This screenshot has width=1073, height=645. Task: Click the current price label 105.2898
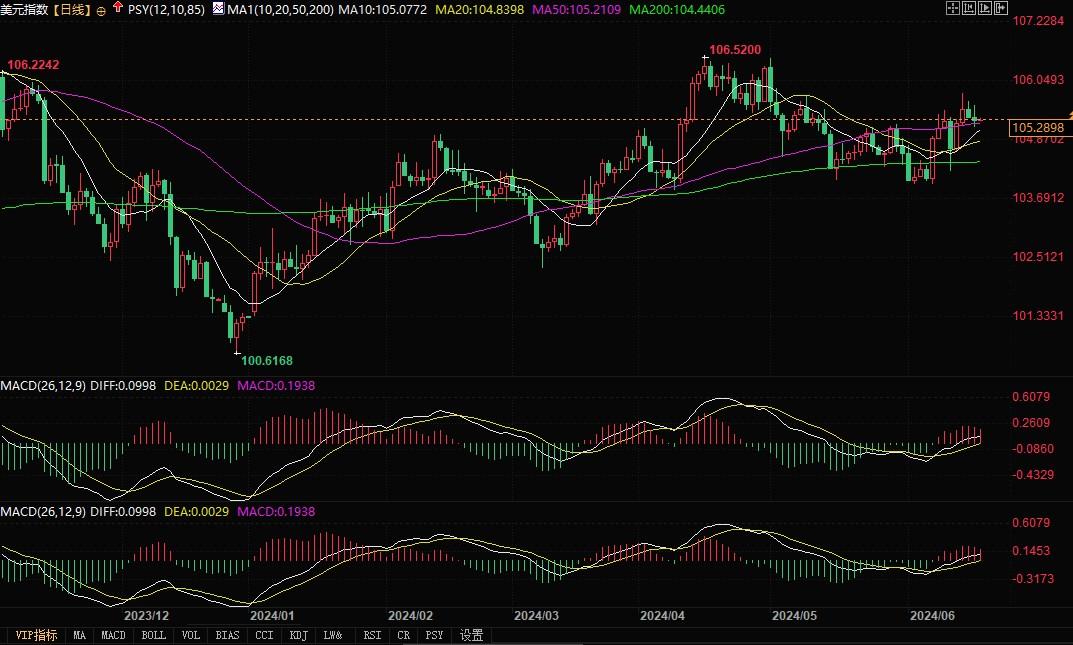point(1036,128)
